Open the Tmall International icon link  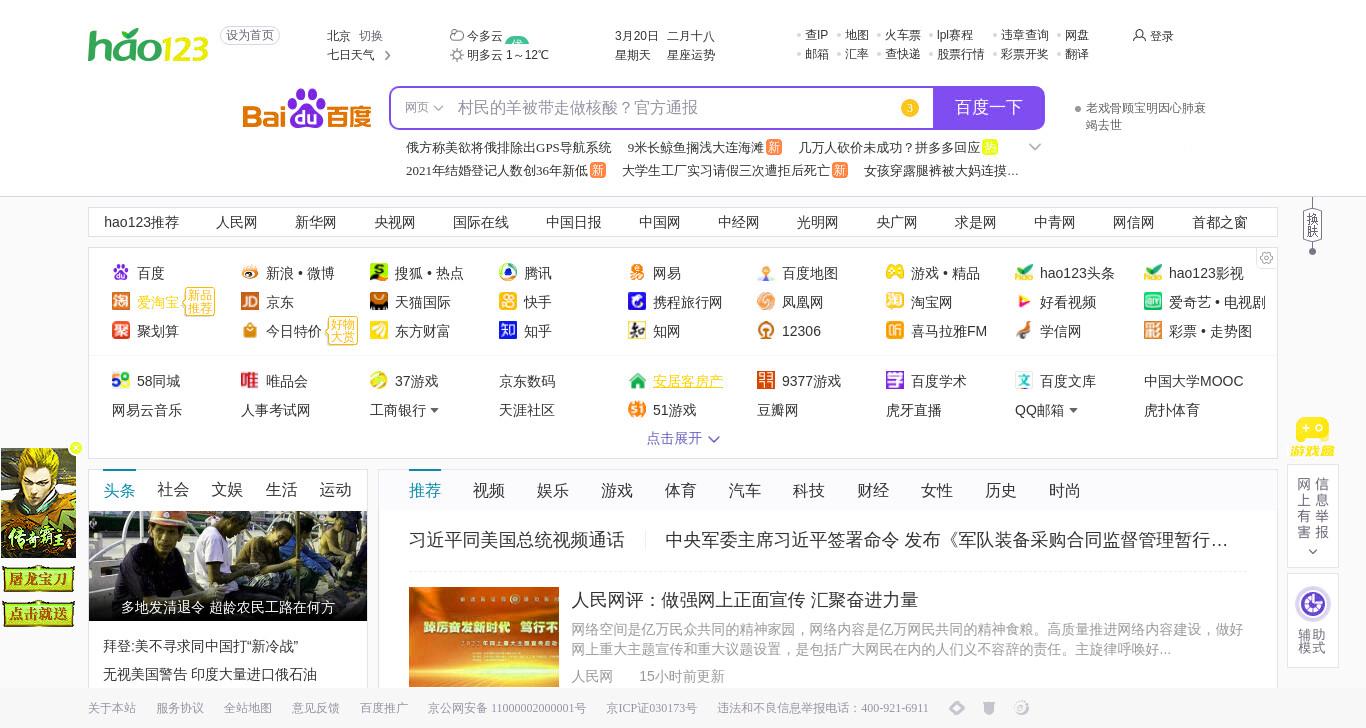point(379,301)
